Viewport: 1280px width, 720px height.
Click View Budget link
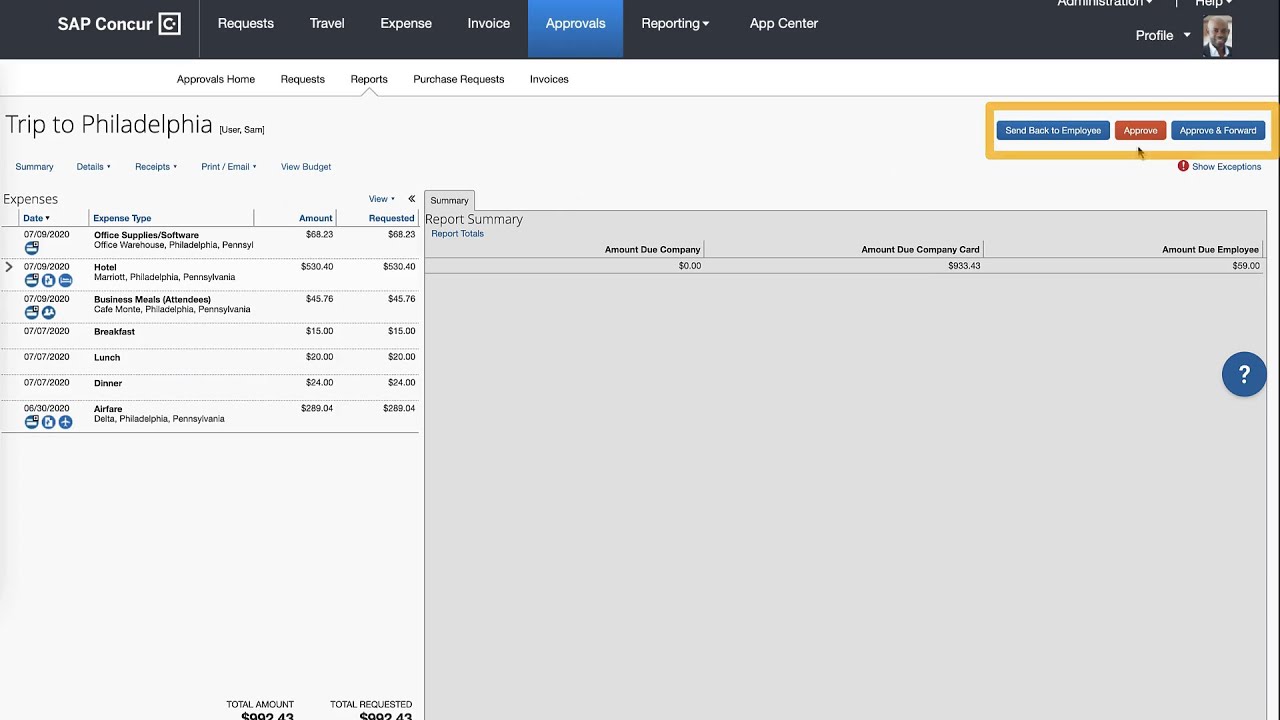(x=306, y=167)
